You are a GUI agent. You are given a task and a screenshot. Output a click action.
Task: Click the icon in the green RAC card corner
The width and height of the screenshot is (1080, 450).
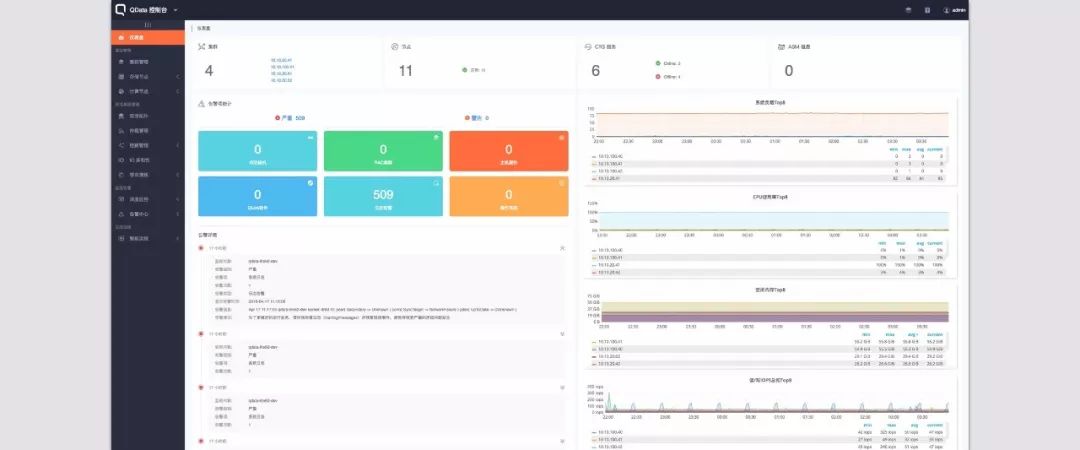tap(436, 137)
